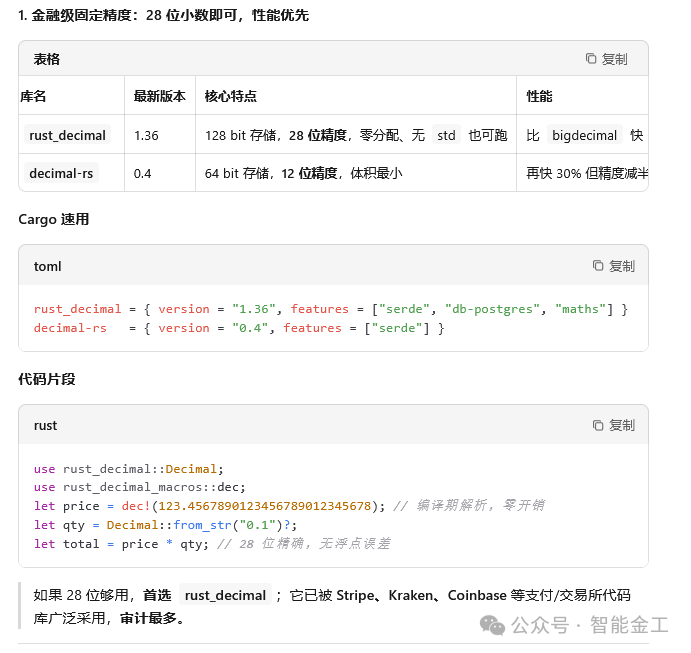This screenshot has height=653, width=691.
Task: Click the Decimal::from_str("0.1") code line
Action: click(166, 525)
